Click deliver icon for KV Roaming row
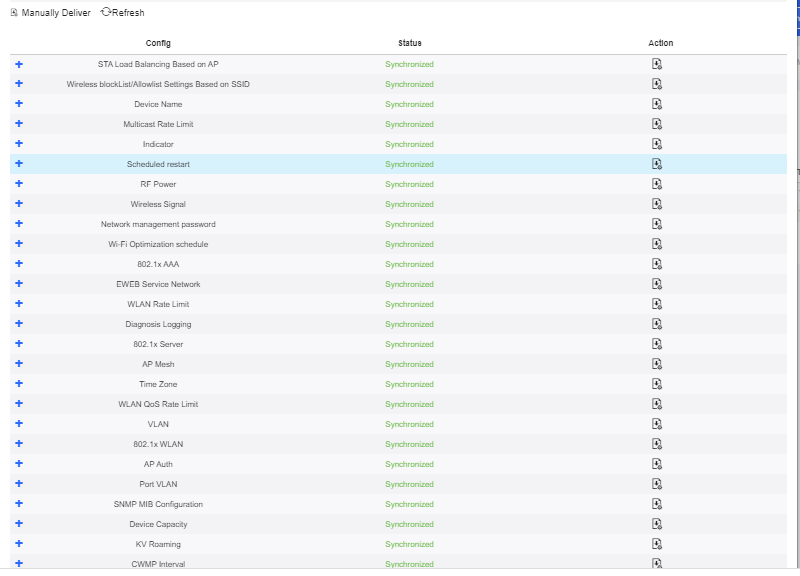Image resolution: width=800 pixels, height=576 pixels. 657,544
